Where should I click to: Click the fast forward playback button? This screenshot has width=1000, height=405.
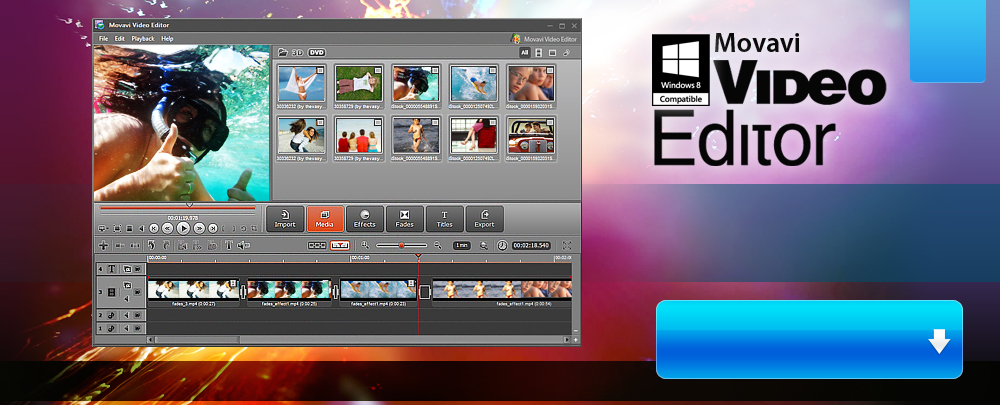click(199, 228)
